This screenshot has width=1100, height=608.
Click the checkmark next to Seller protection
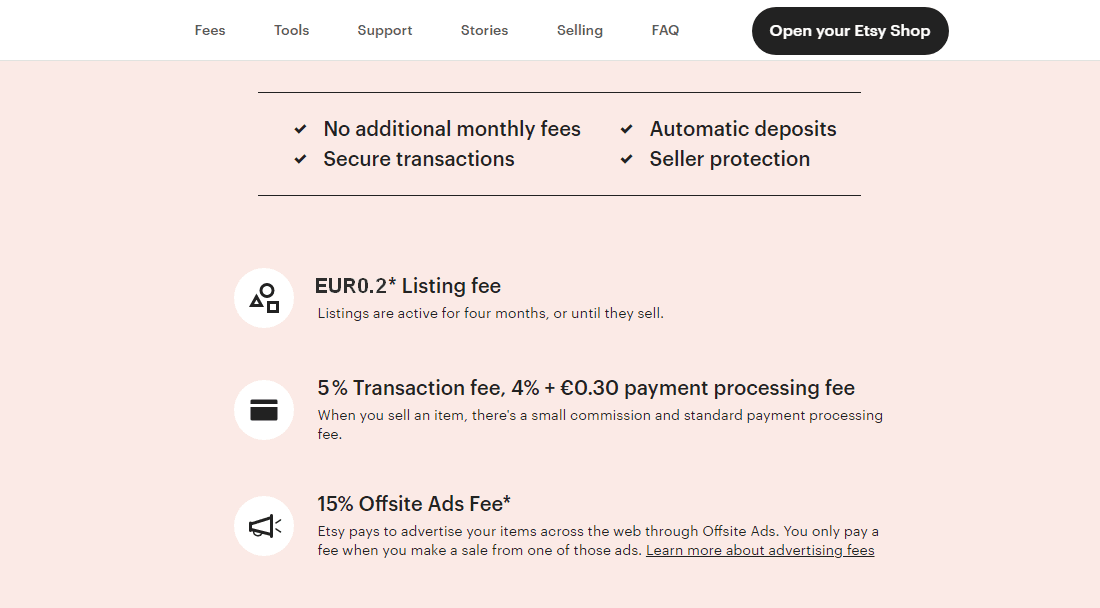[x=627, y=159]
